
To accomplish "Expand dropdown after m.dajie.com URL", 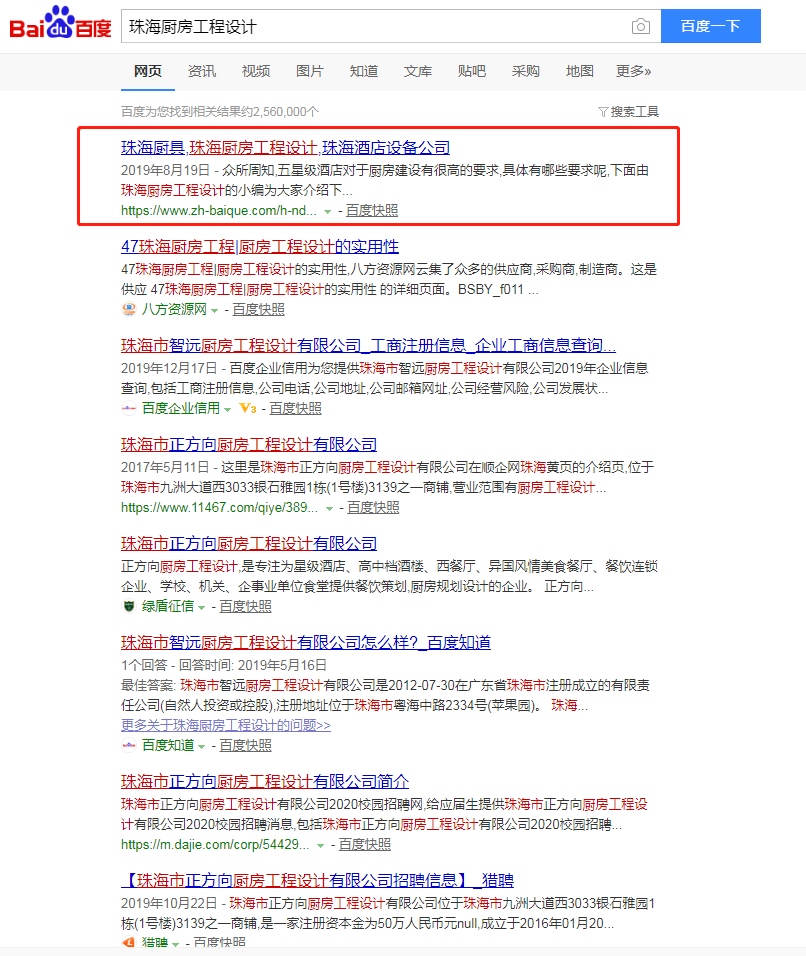I will [320, 846].
